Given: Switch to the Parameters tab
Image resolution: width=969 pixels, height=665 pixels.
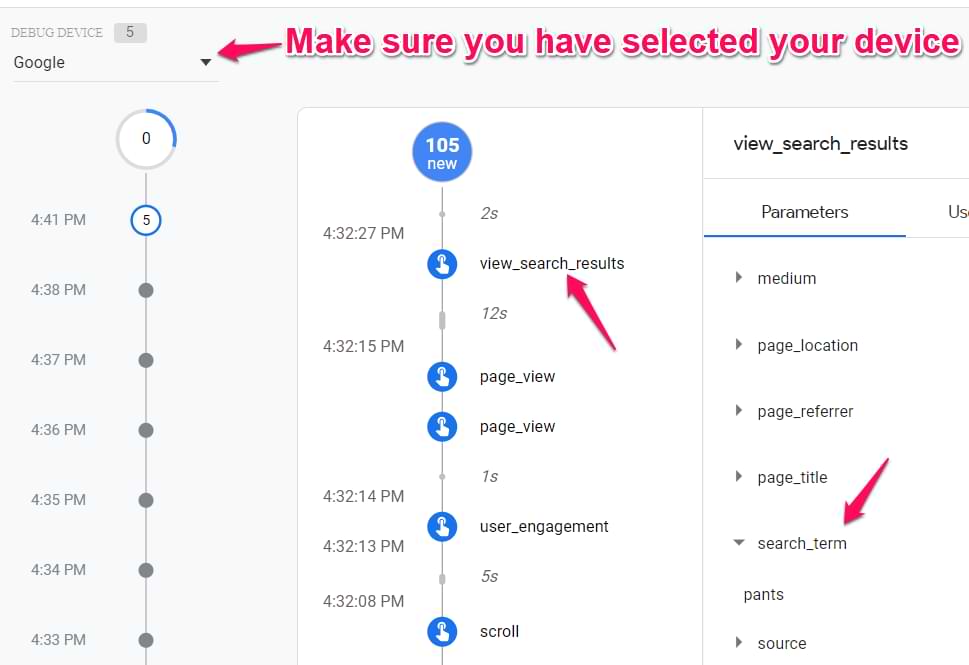Looking at the screenshot, I should click(x=805, y=212).
